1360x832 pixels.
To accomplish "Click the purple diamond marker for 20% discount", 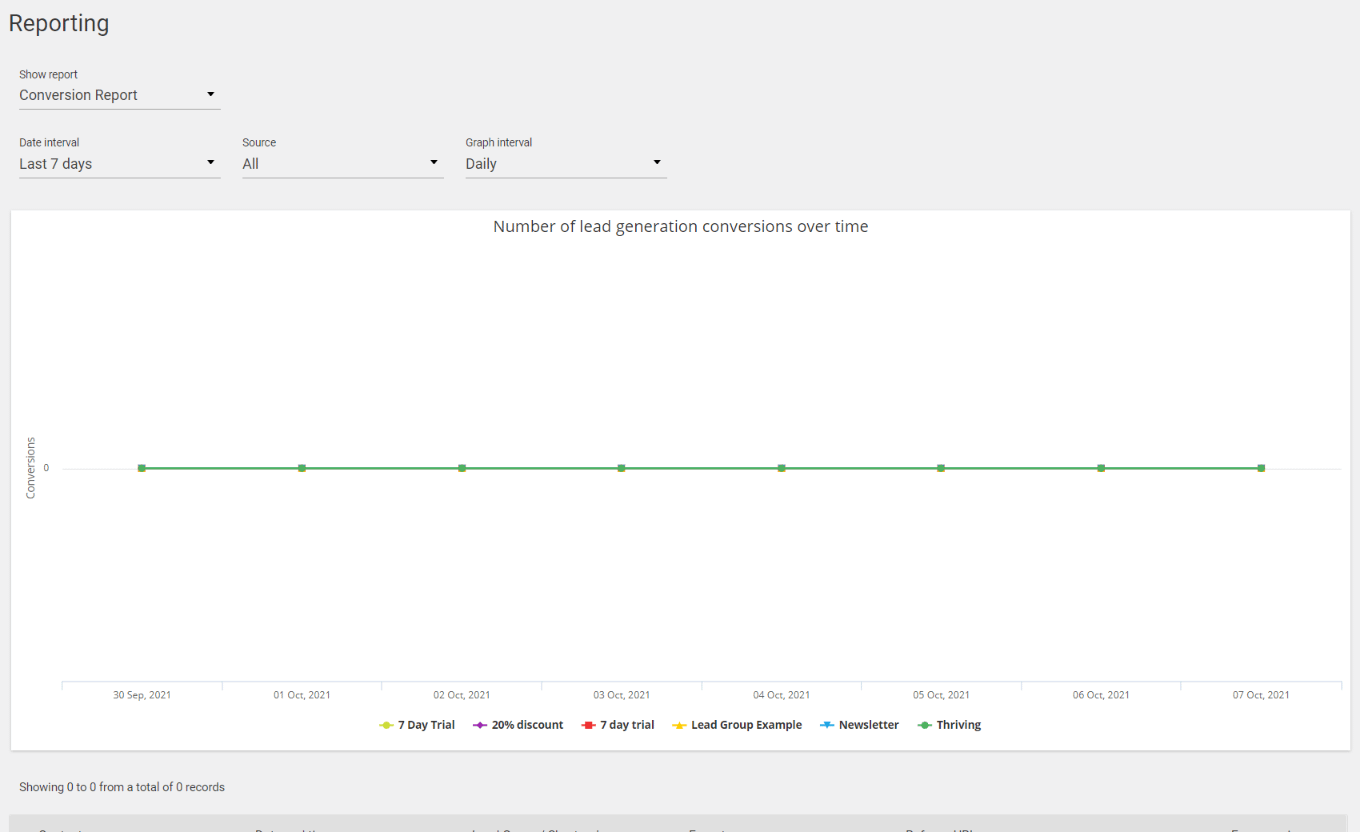I will [480, 726].
